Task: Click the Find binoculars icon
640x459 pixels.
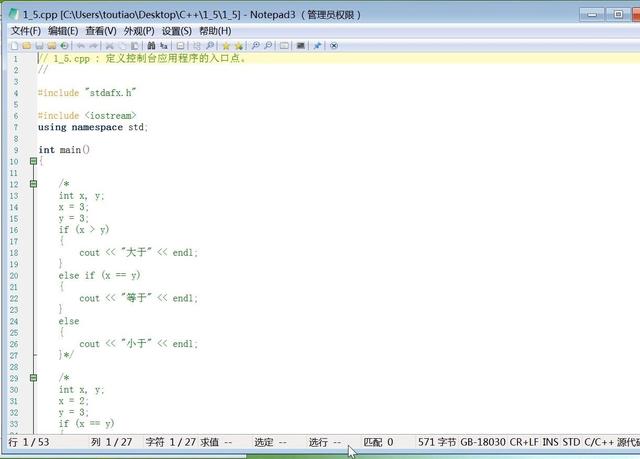Action: point(151,46)
